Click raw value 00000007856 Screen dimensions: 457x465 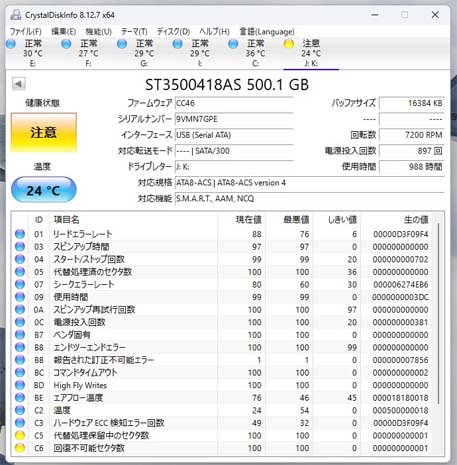(400, 360)
